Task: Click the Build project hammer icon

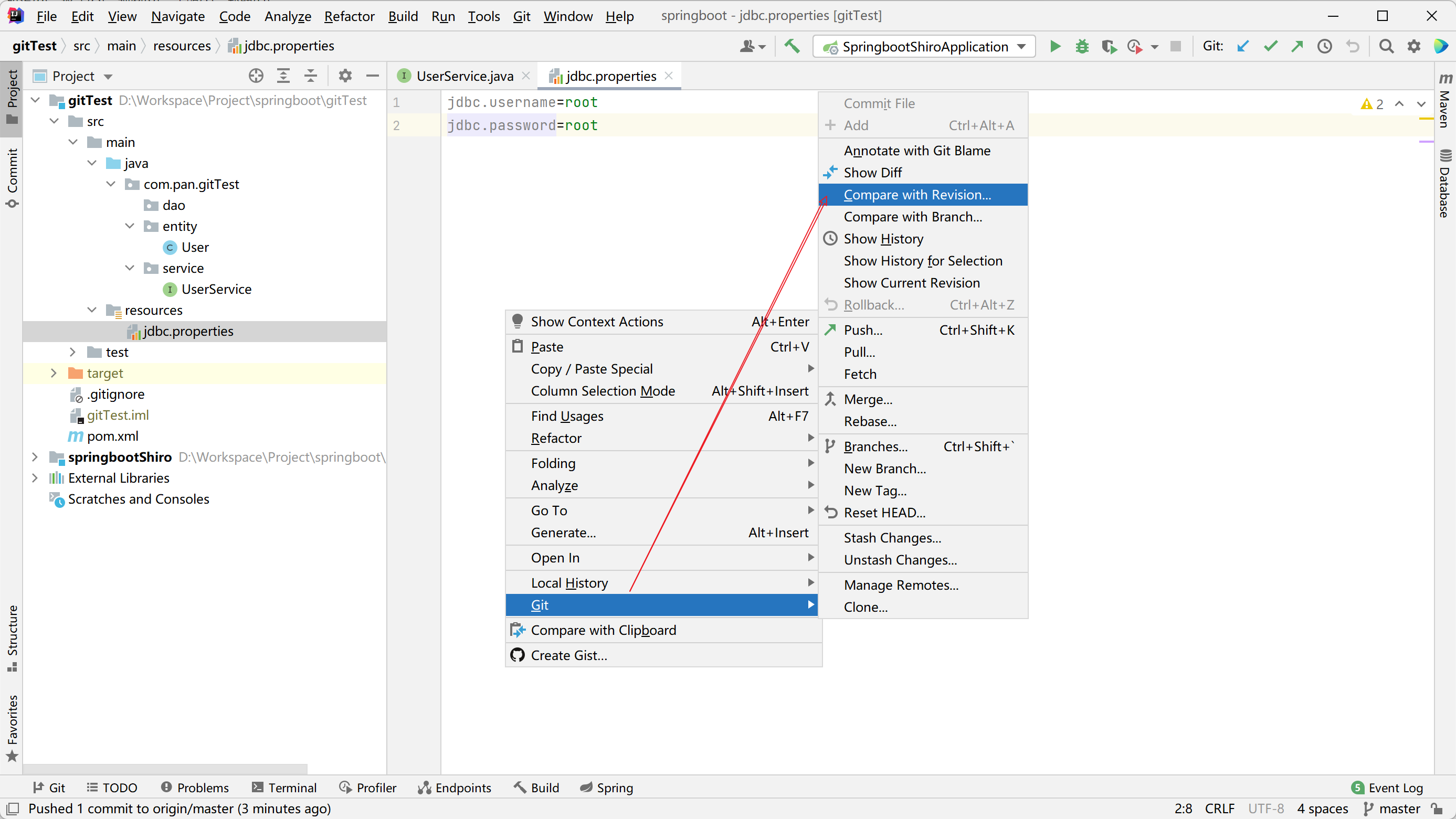Action: point(792,46)
